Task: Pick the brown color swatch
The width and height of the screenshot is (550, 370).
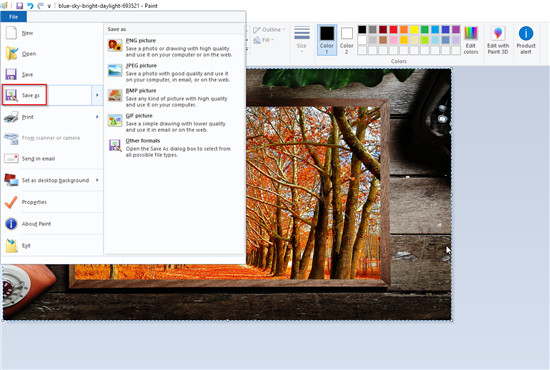Action: tap(383, 40)
